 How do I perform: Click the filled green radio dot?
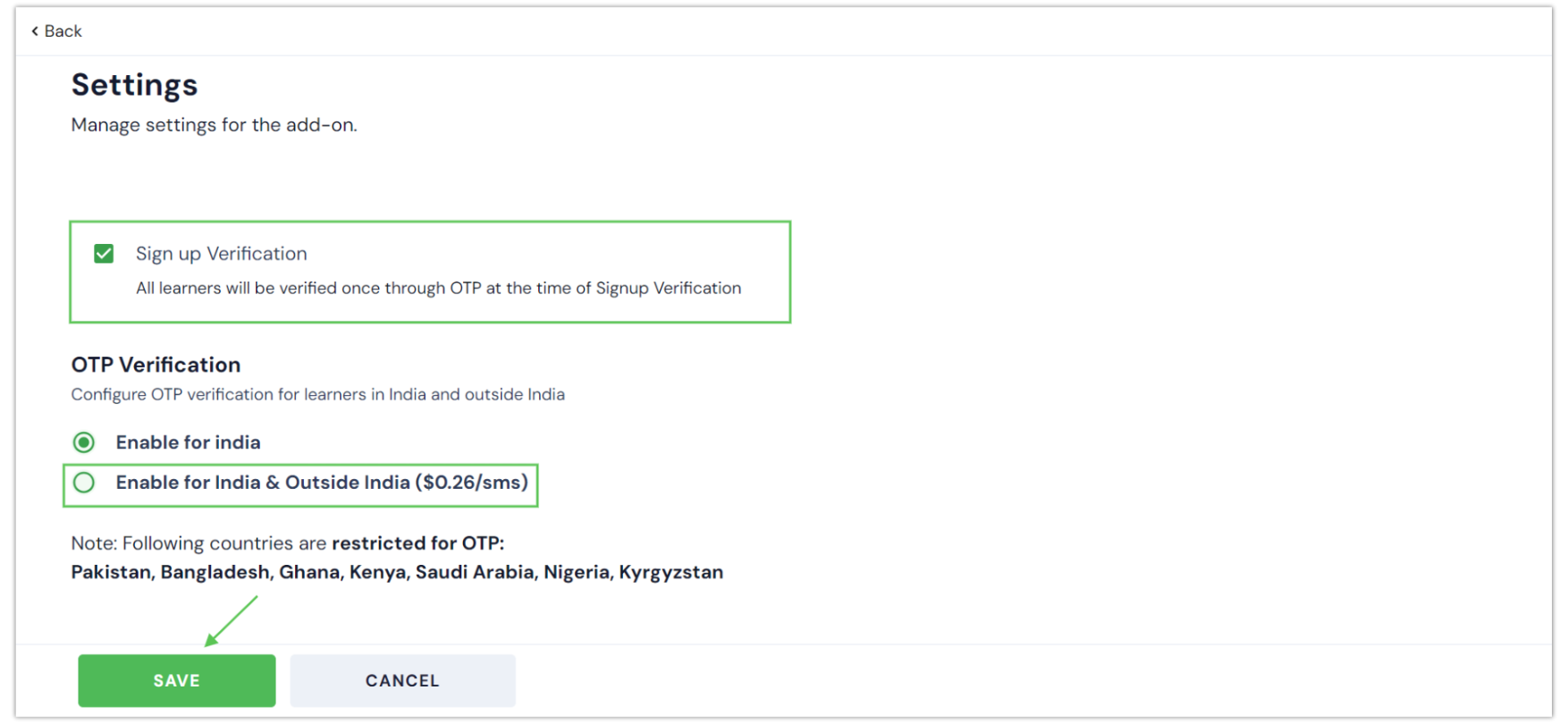coord(84,442)
